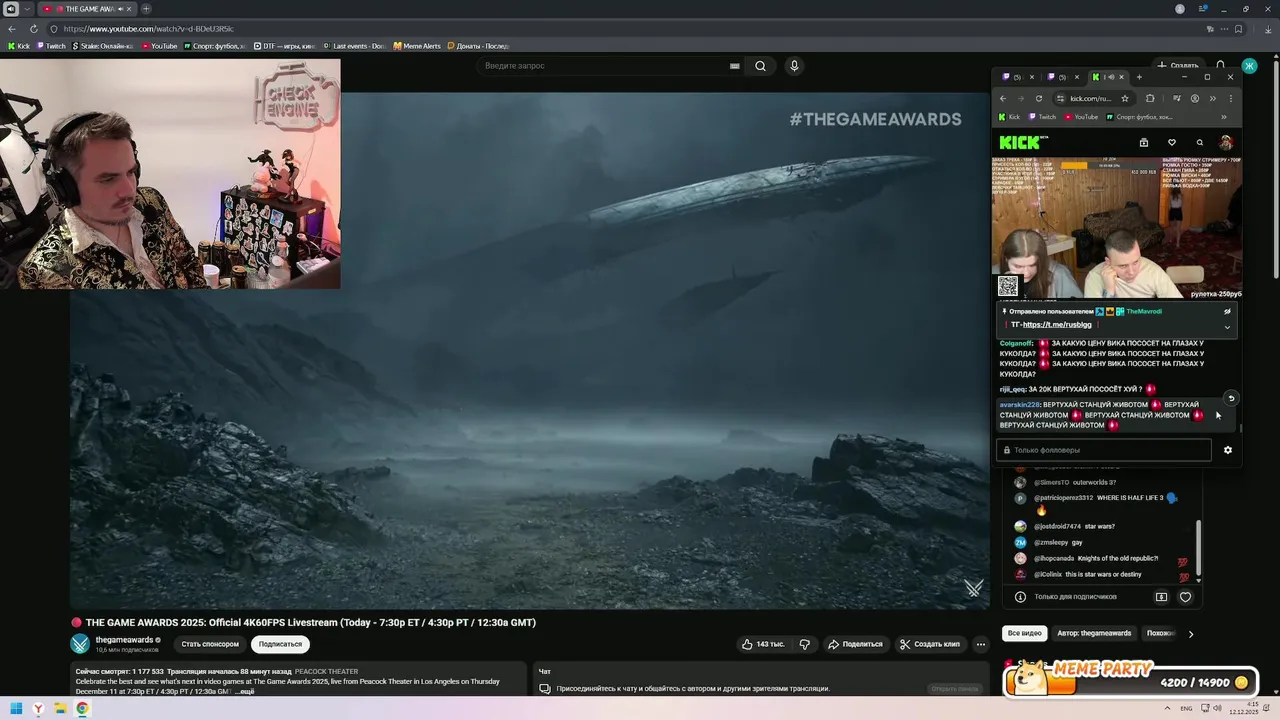Image resolution: width=1280 pixels, height=720 pixels.
Task: Dislike the livestream video
Action: pyautogui.click(x=804, y=644)
